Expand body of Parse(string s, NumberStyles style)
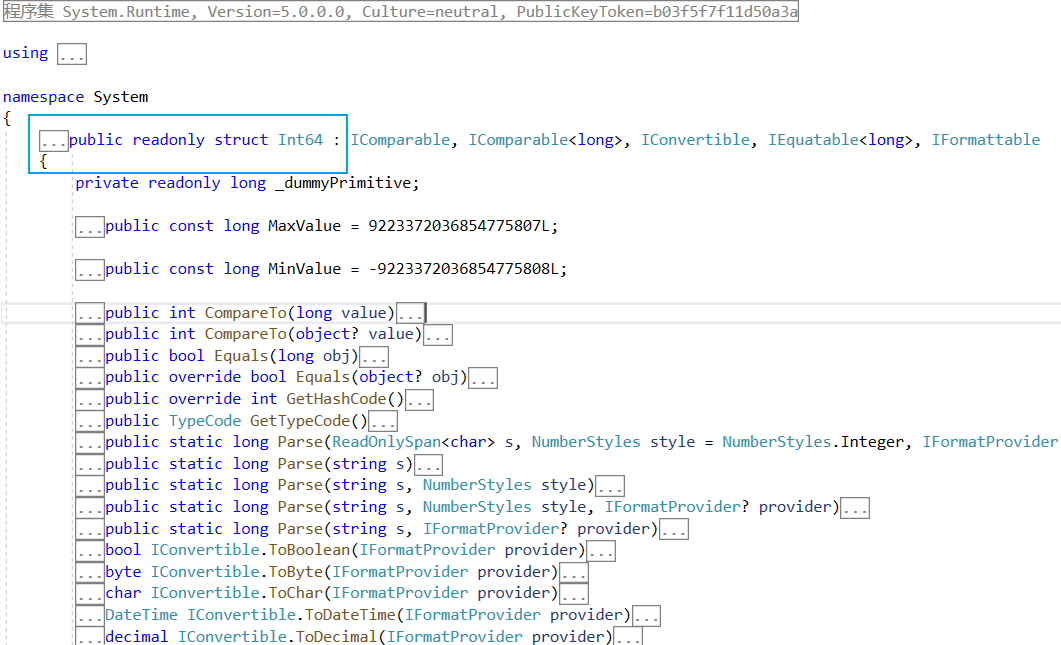 pyautogui.click(x=610, y=486)
